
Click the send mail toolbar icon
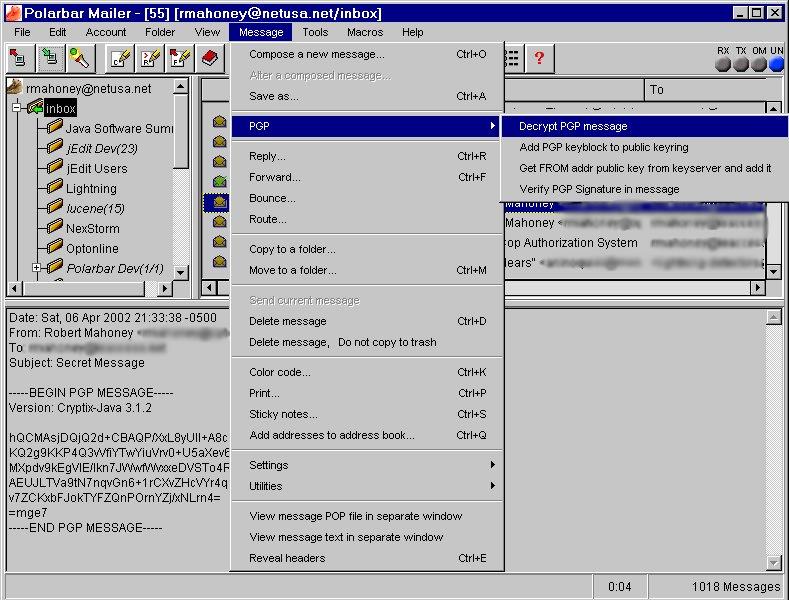(x=20, y=58)
